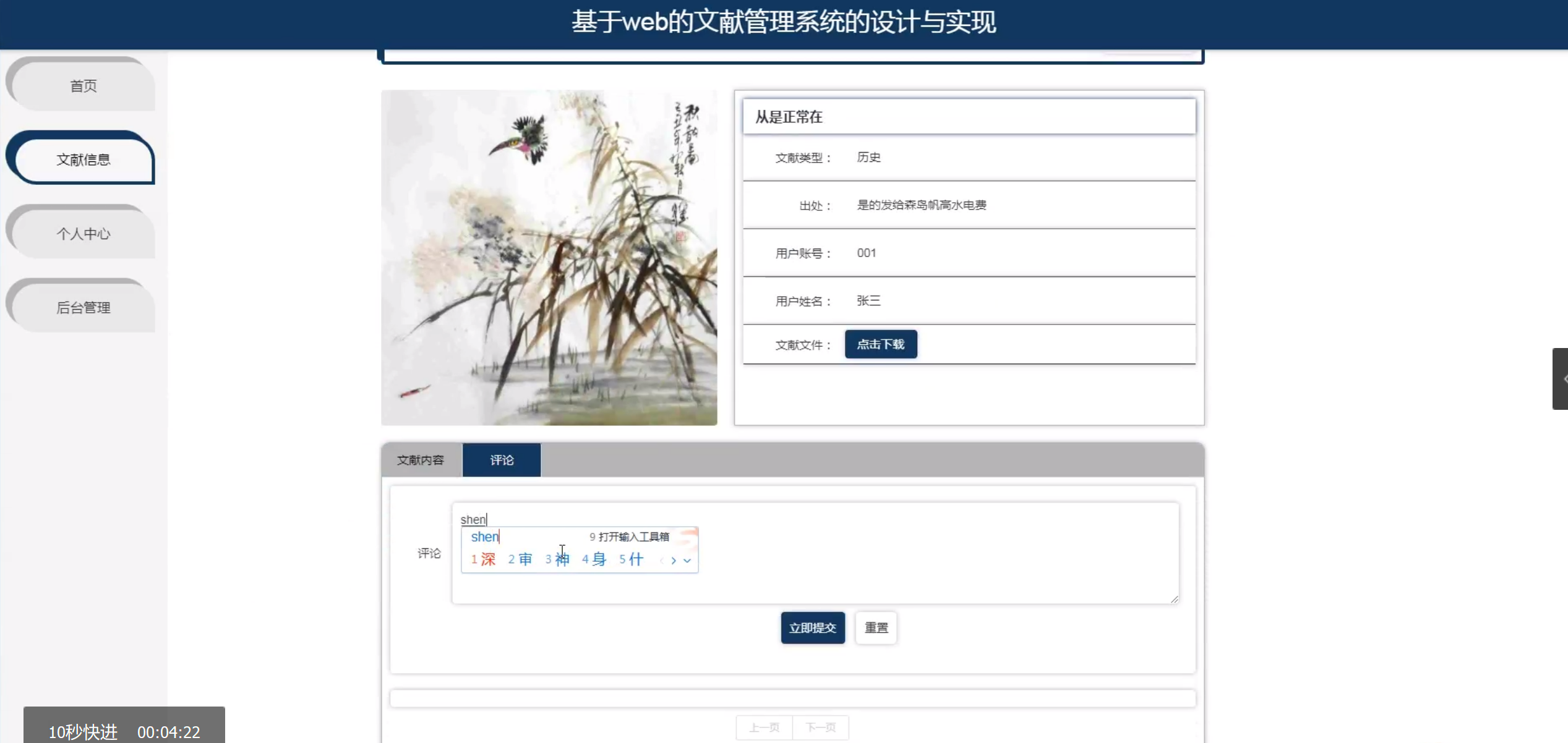Click the bird painting thumbnail image
Image resolution: width=1568 pixels, height=743 pixels.
[x=549, y=258]
